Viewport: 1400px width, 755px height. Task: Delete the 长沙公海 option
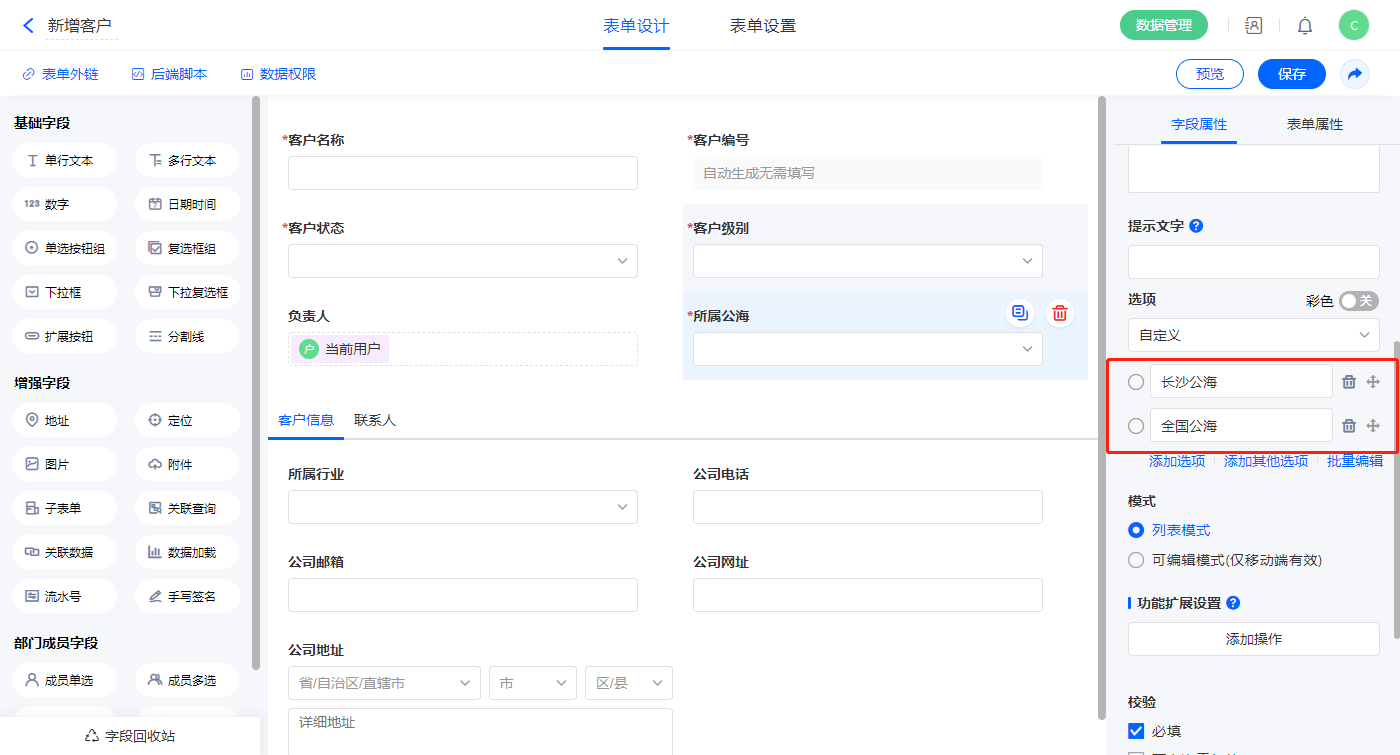(1349, 382)
